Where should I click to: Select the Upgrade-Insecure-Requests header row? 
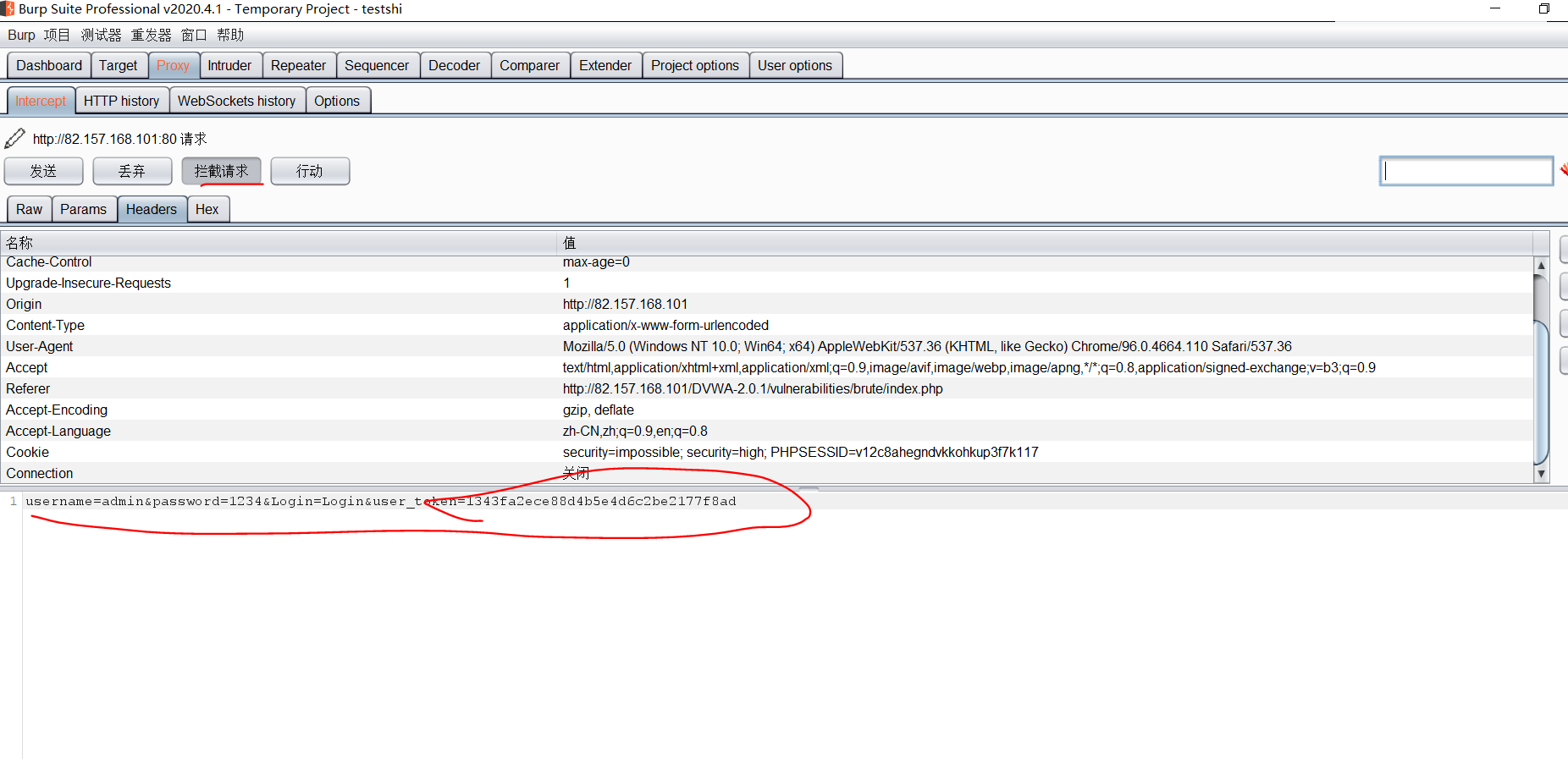click(766, 283)
